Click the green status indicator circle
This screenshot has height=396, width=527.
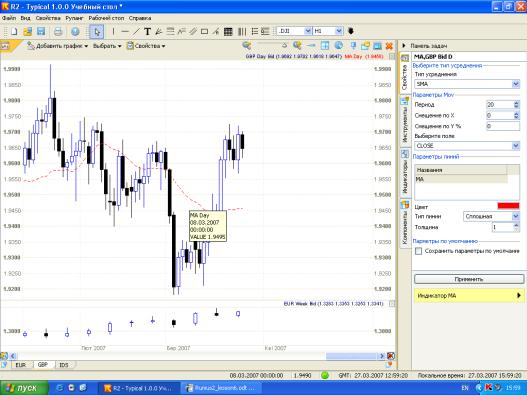[325, 375]
